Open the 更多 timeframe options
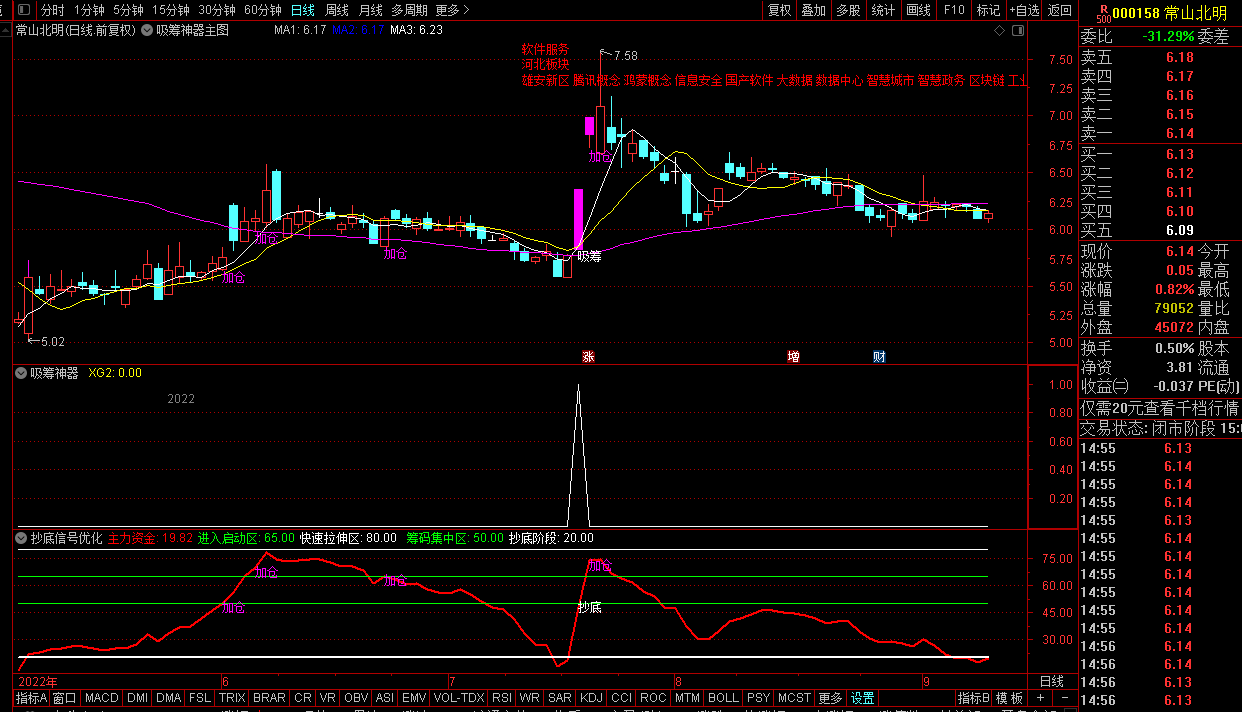The width and height of the screenshot is (1242, 712). click(452, 10)
